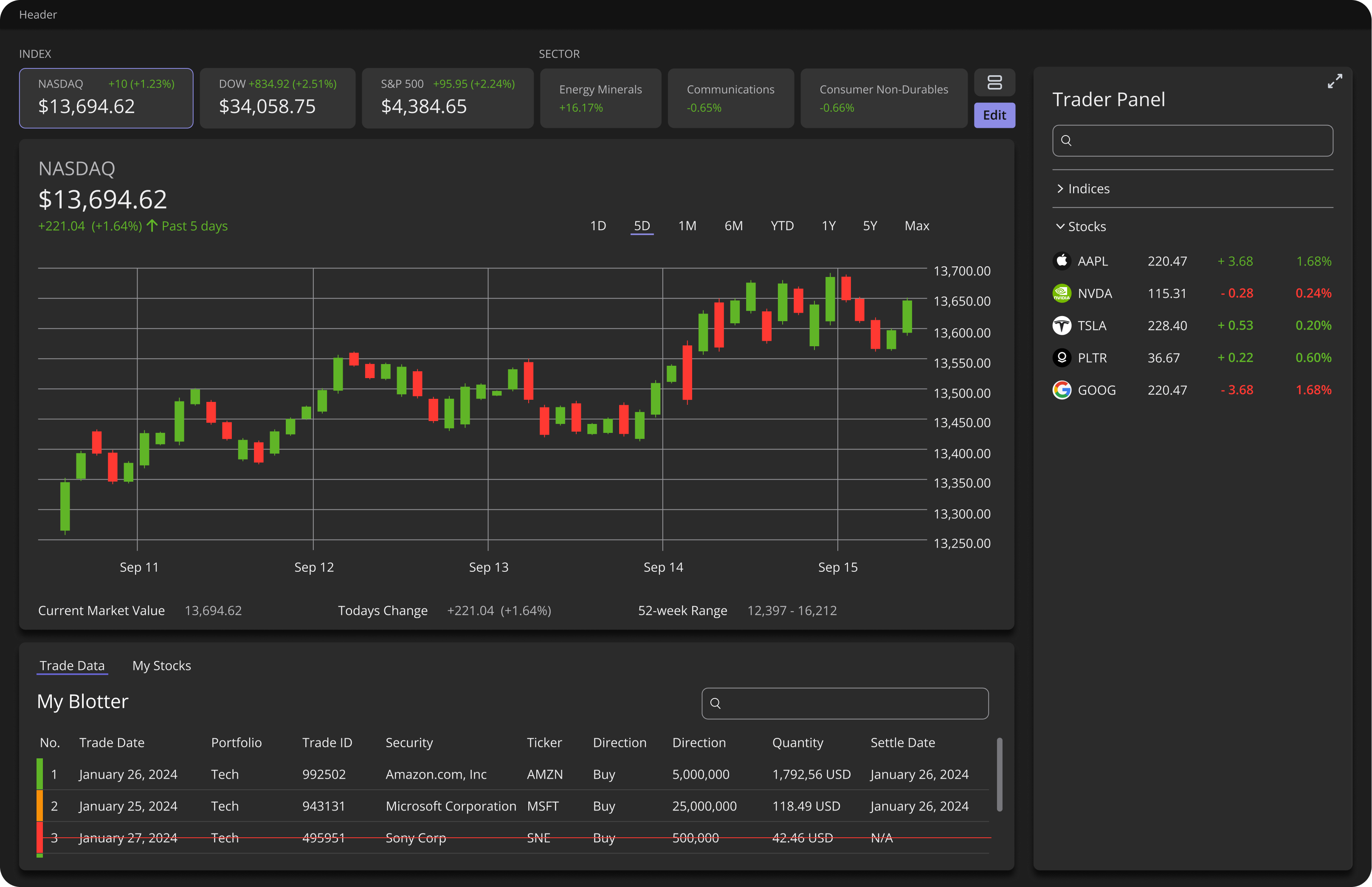This screenshot has width=1372, height=887.
Task: Click the Quantity column header
Action: [x=797, y=743]
